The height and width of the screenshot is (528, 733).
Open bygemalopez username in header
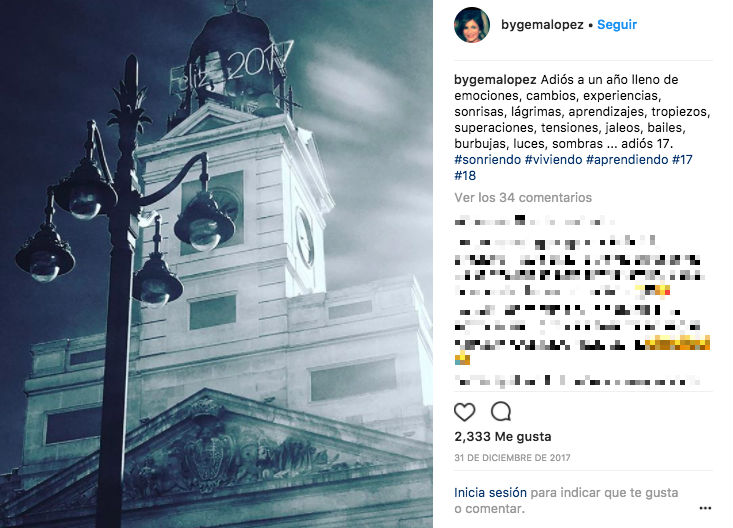tap(542, 25)
